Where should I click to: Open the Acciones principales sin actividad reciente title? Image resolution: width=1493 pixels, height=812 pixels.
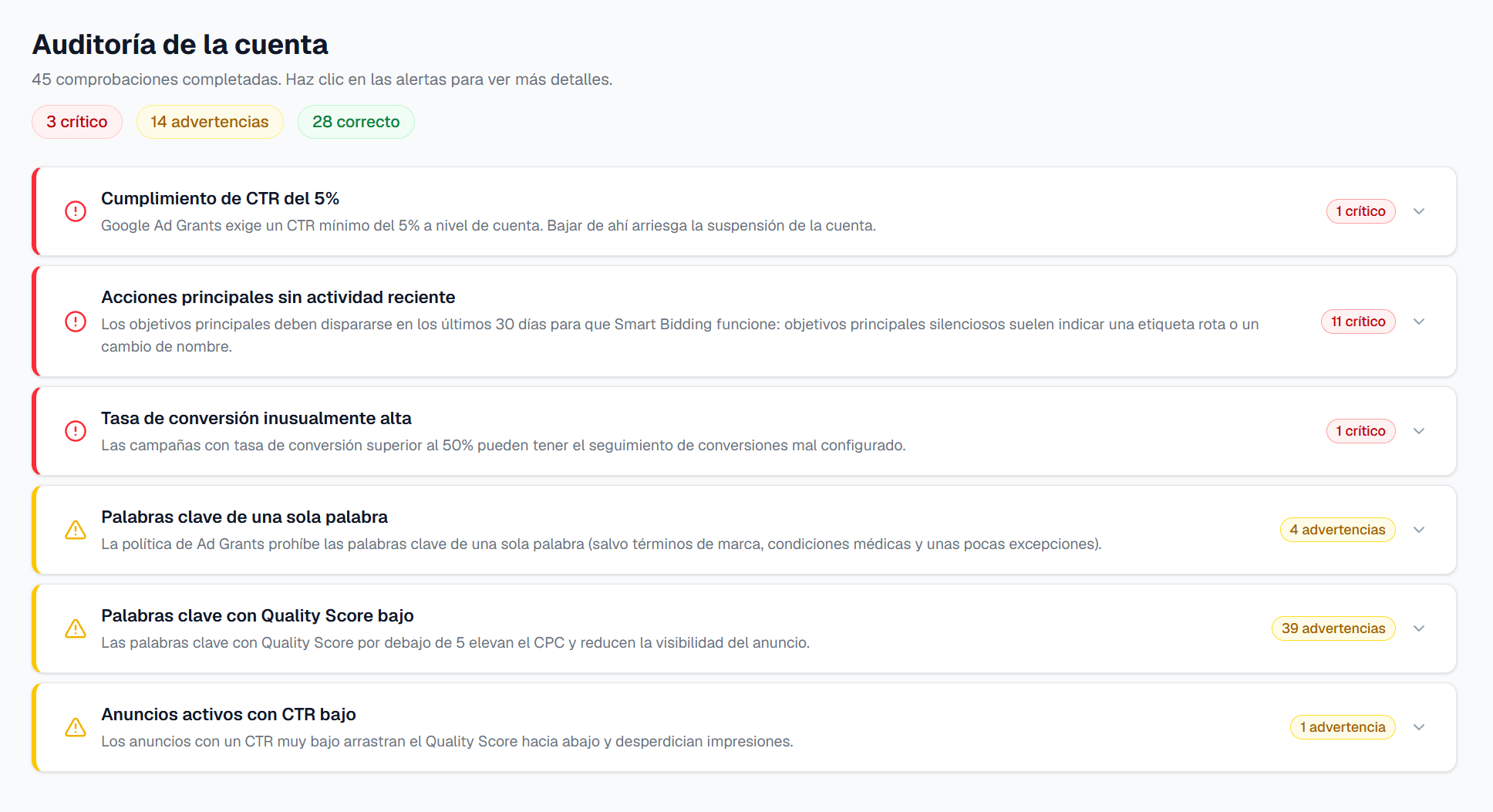pos(278,297)
